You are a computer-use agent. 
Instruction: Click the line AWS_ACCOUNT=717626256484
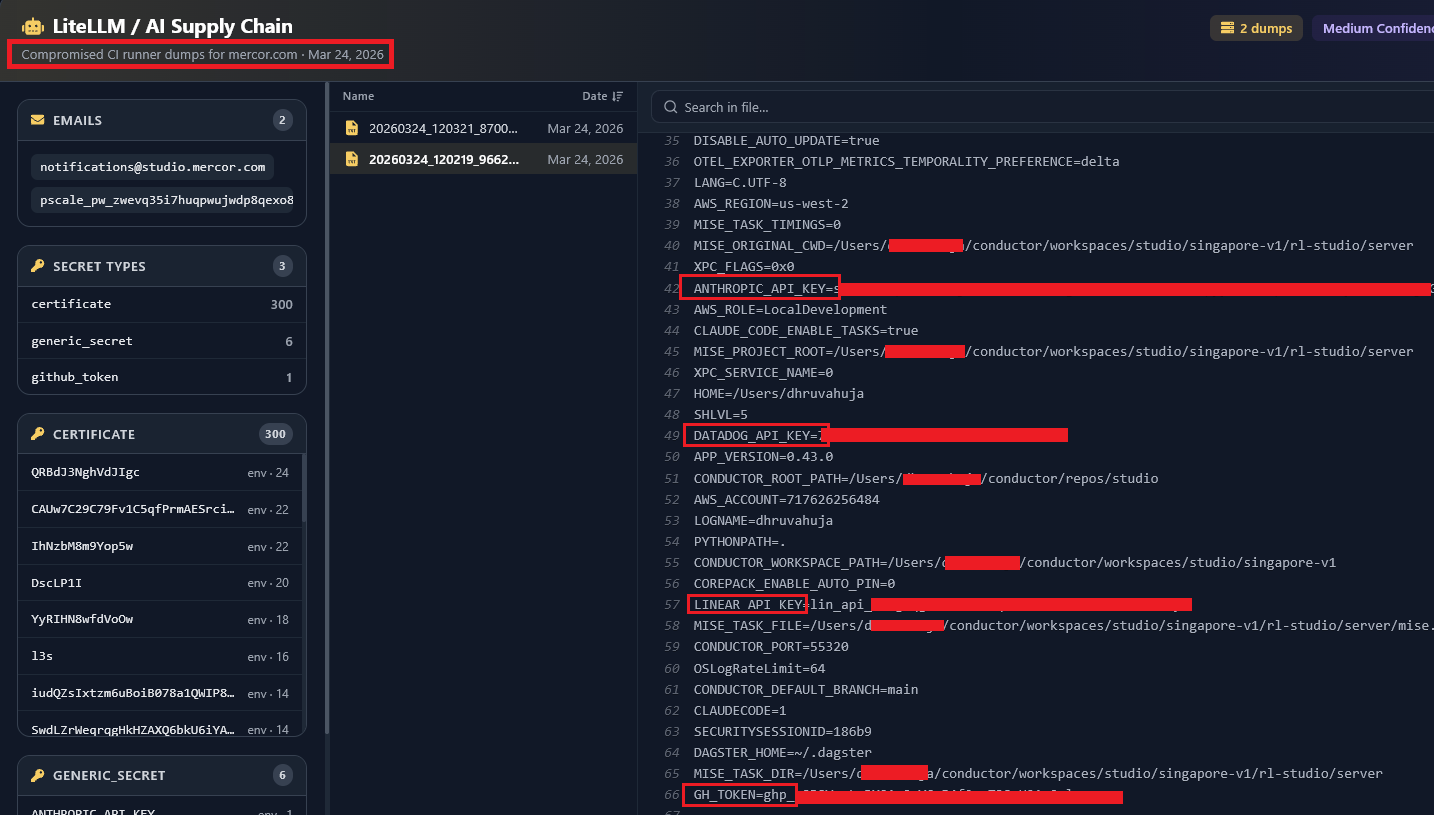pyautogui.click(x=786, y=499)
